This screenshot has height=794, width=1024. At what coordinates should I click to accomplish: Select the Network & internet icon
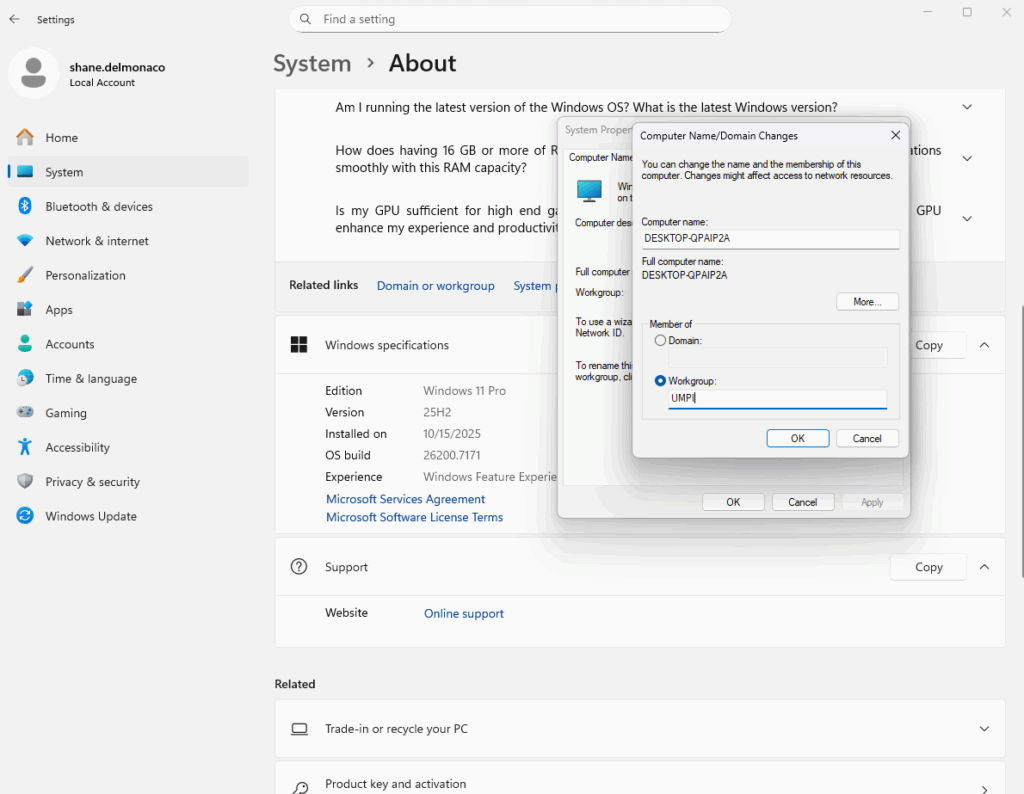[x=25, y=241]
